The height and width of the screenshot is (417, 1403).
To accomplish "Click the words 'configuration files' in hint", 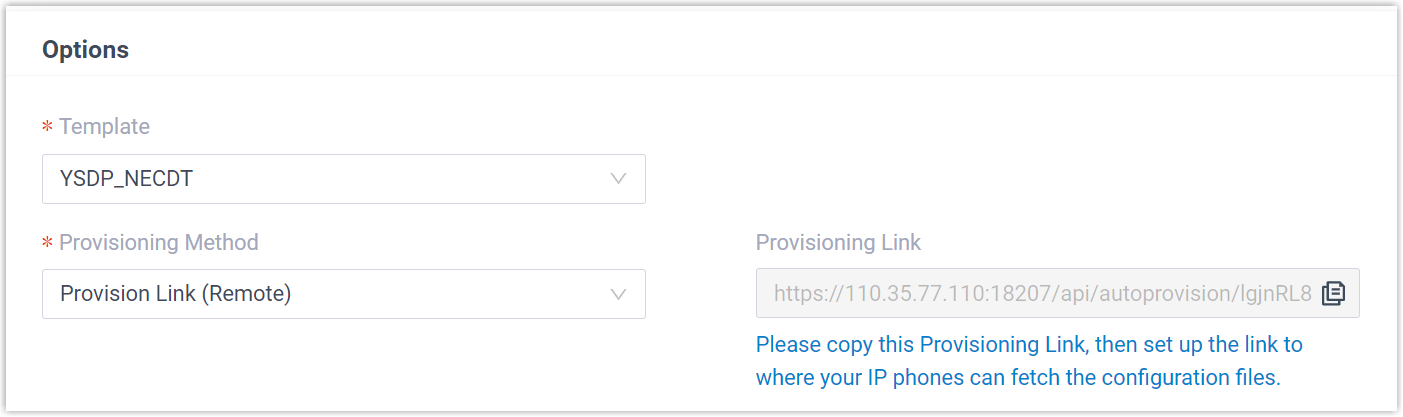I will pyautogui.click(x=1198, y=378).
